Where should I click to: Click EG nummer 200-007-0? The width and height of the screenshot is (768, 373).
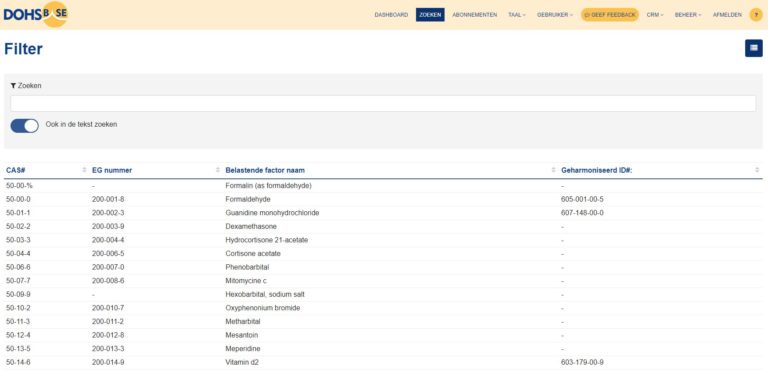click(x=108, y=267)
